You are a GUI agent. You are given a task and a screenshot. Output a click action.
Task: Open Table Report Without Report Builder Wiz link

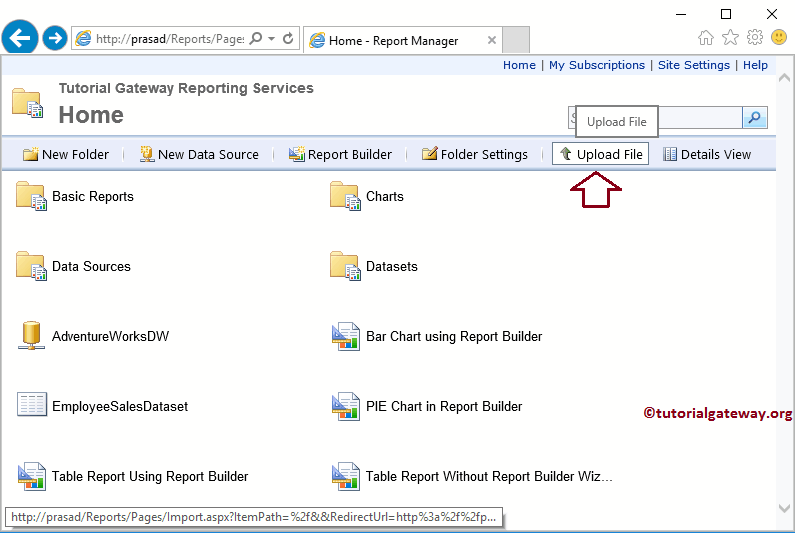click(489, 476)
